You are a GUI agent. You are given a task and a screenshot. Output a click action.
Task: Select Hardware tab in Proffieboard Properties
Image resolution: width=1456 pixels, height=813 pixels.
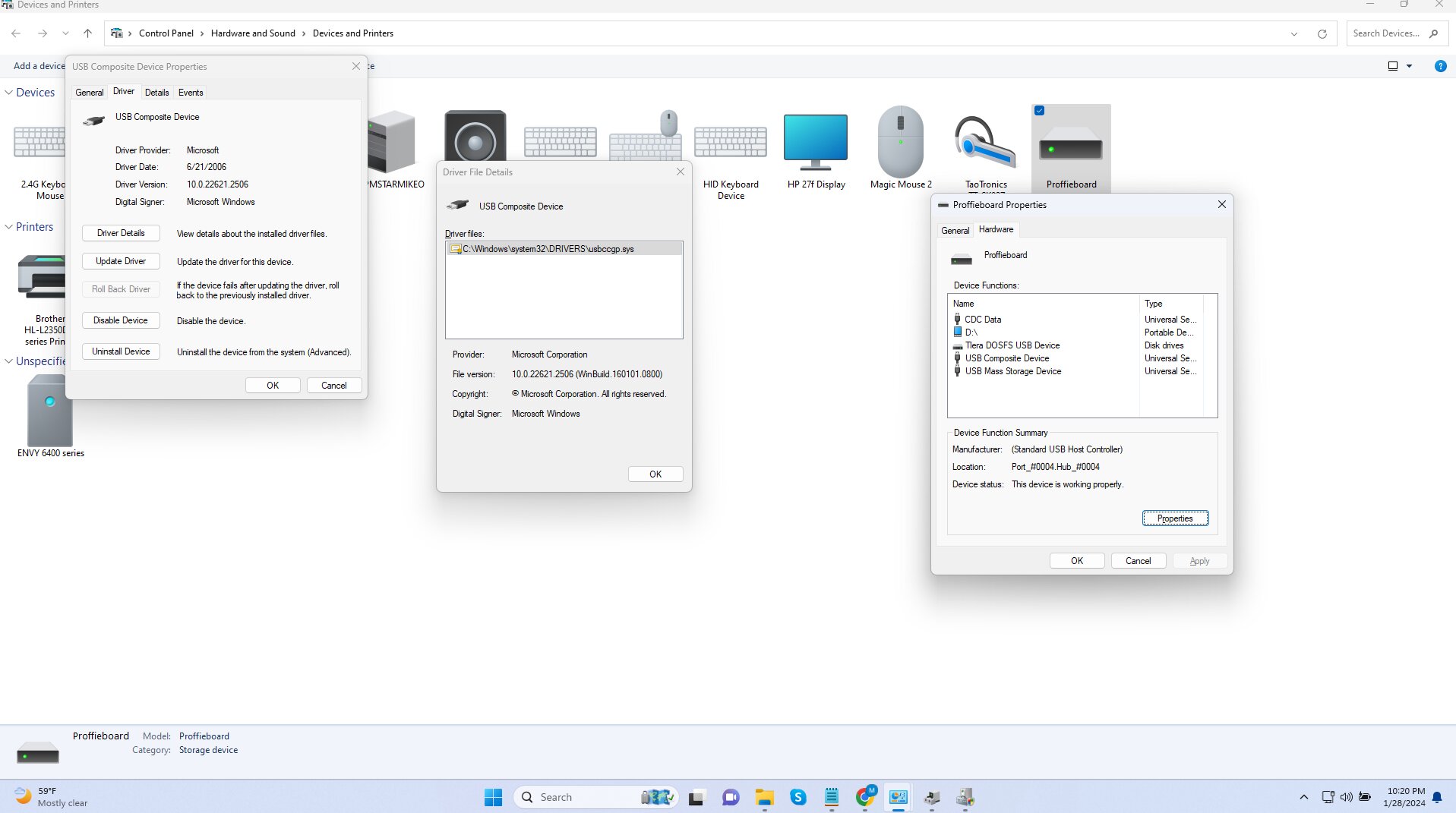coord(996,229)
